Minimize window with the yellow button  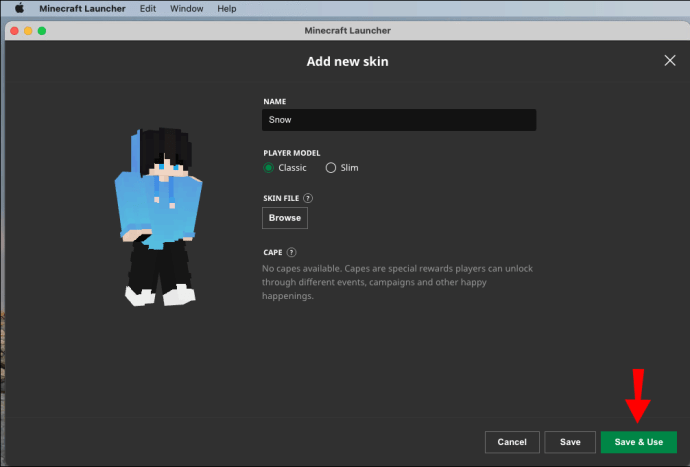[28, 30]
